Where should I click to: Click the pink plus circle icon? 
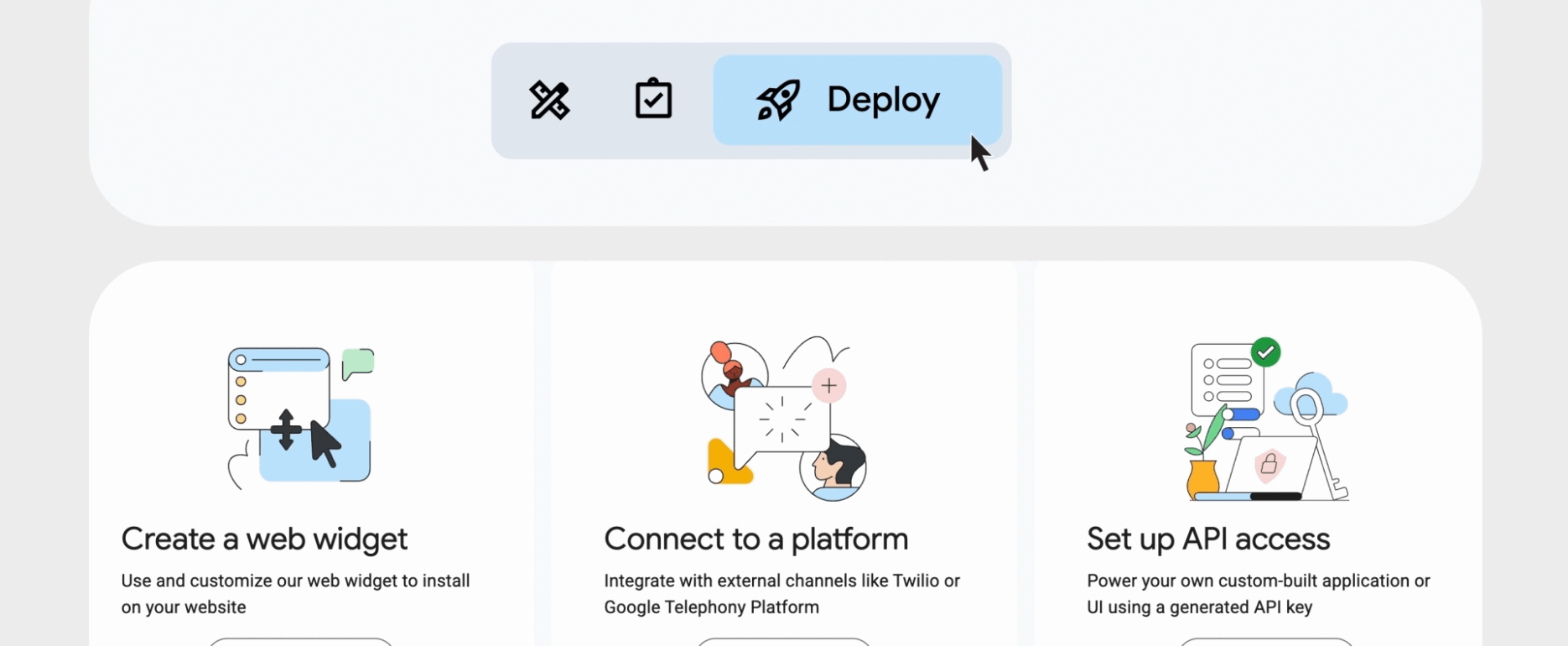point(828,386)
